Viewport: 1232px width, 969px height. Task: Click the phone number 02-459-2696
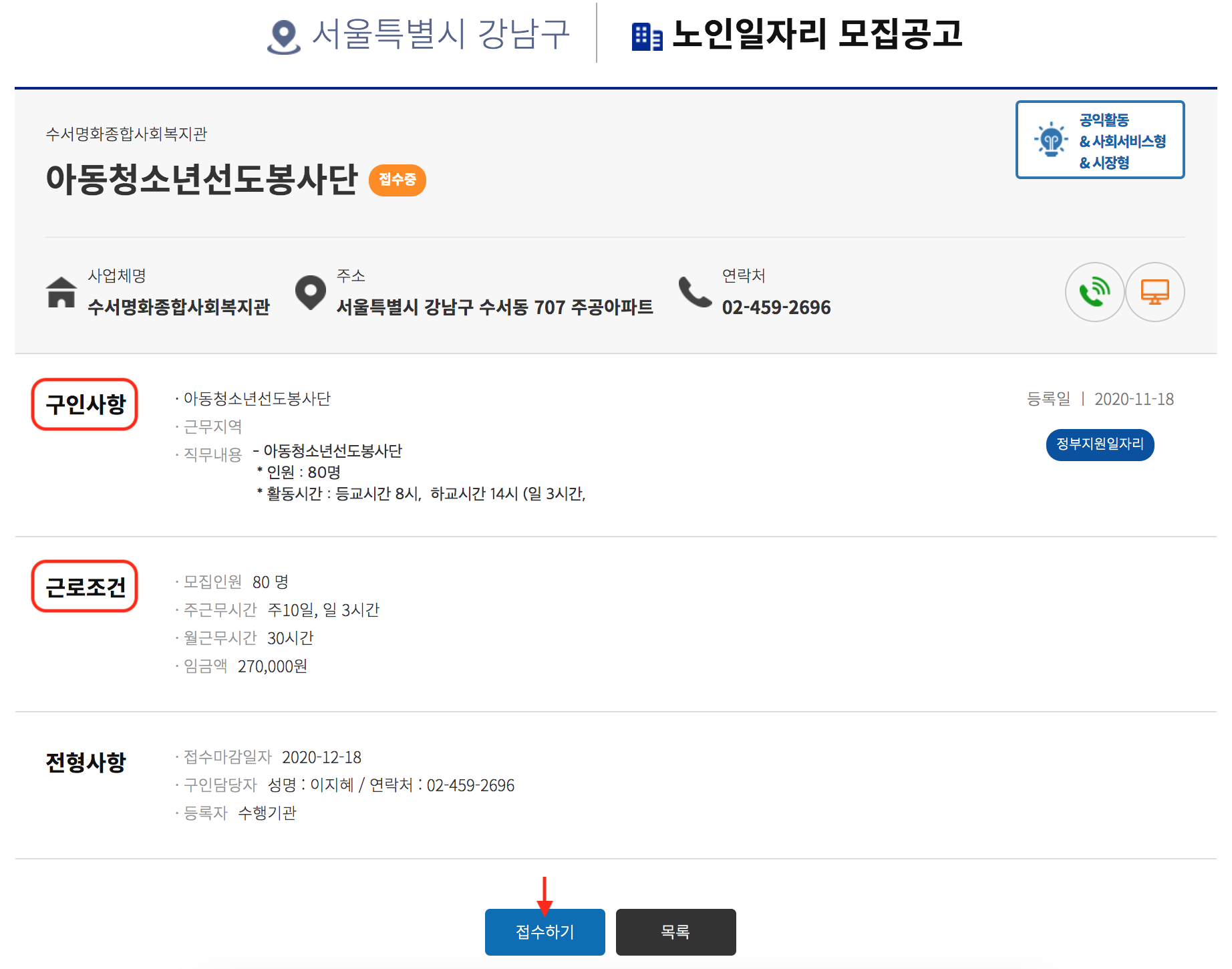coord(776,308)
